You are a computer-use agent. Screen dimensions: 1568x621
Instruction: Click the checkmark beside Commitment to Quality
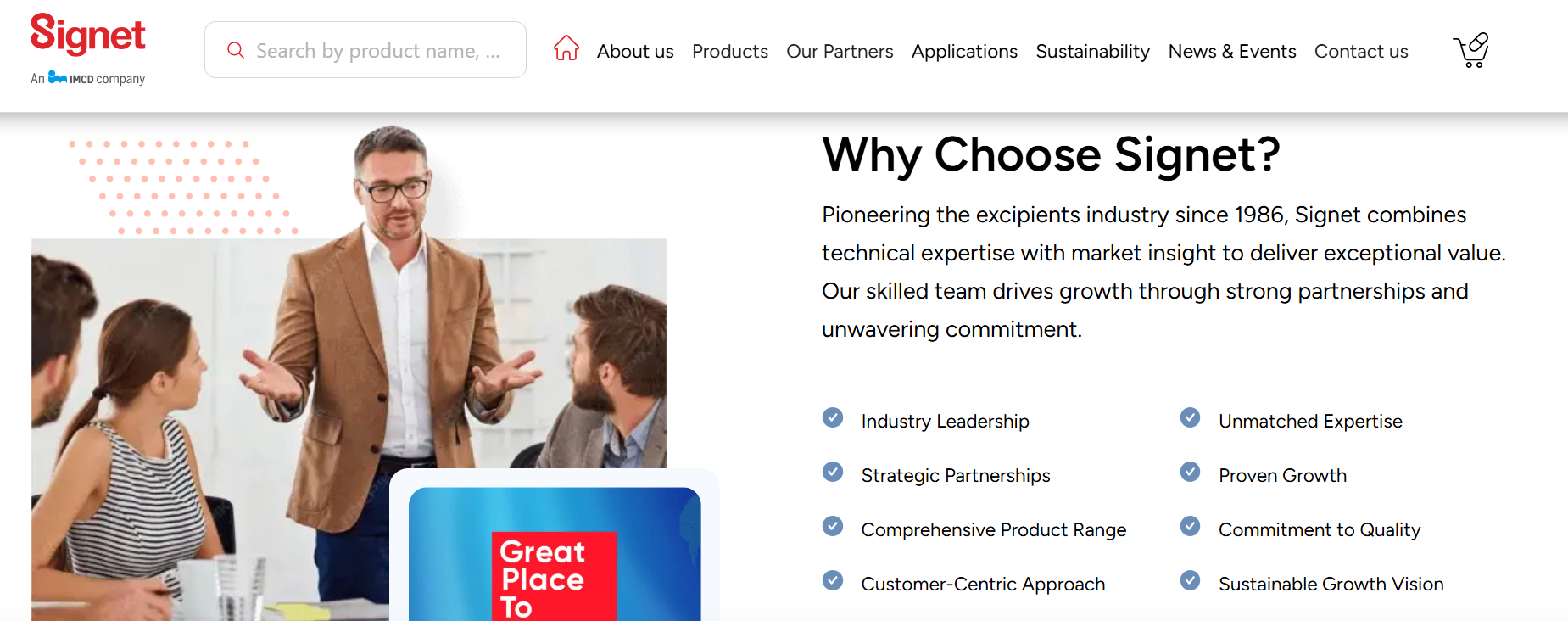coord(1191,526)
